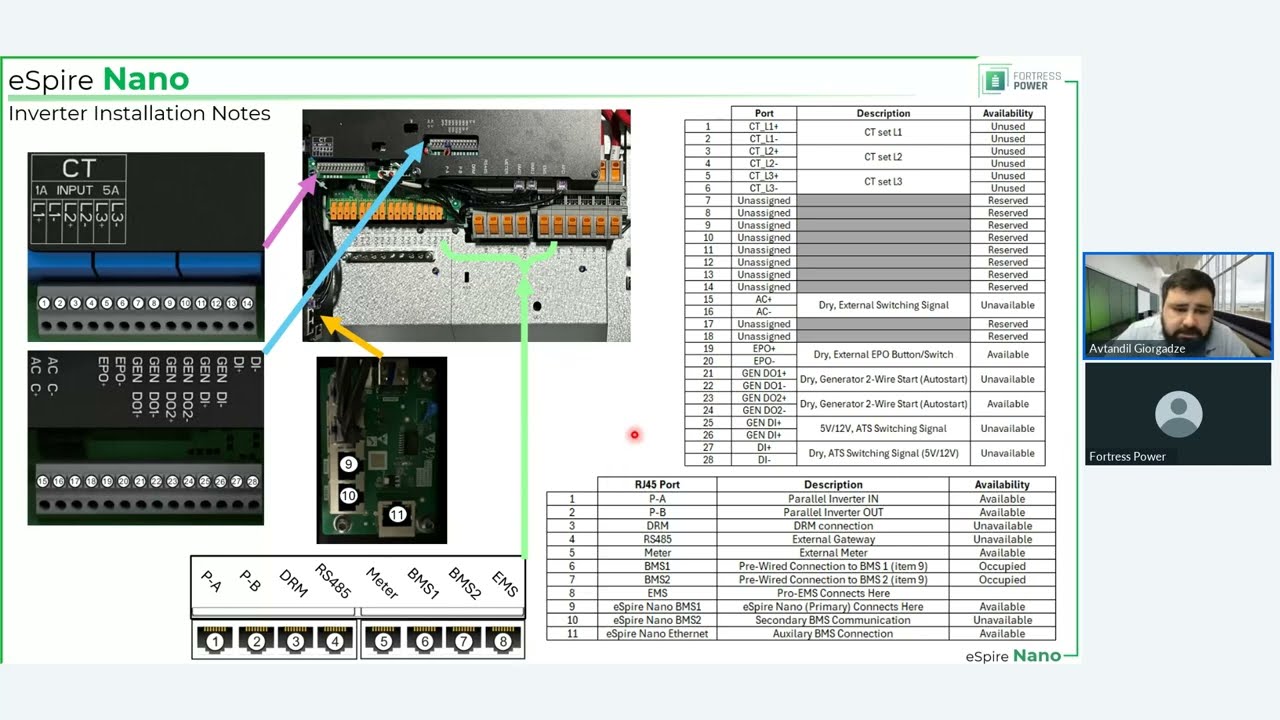Click board port marker 11
1280x720 pixels.
397,514
